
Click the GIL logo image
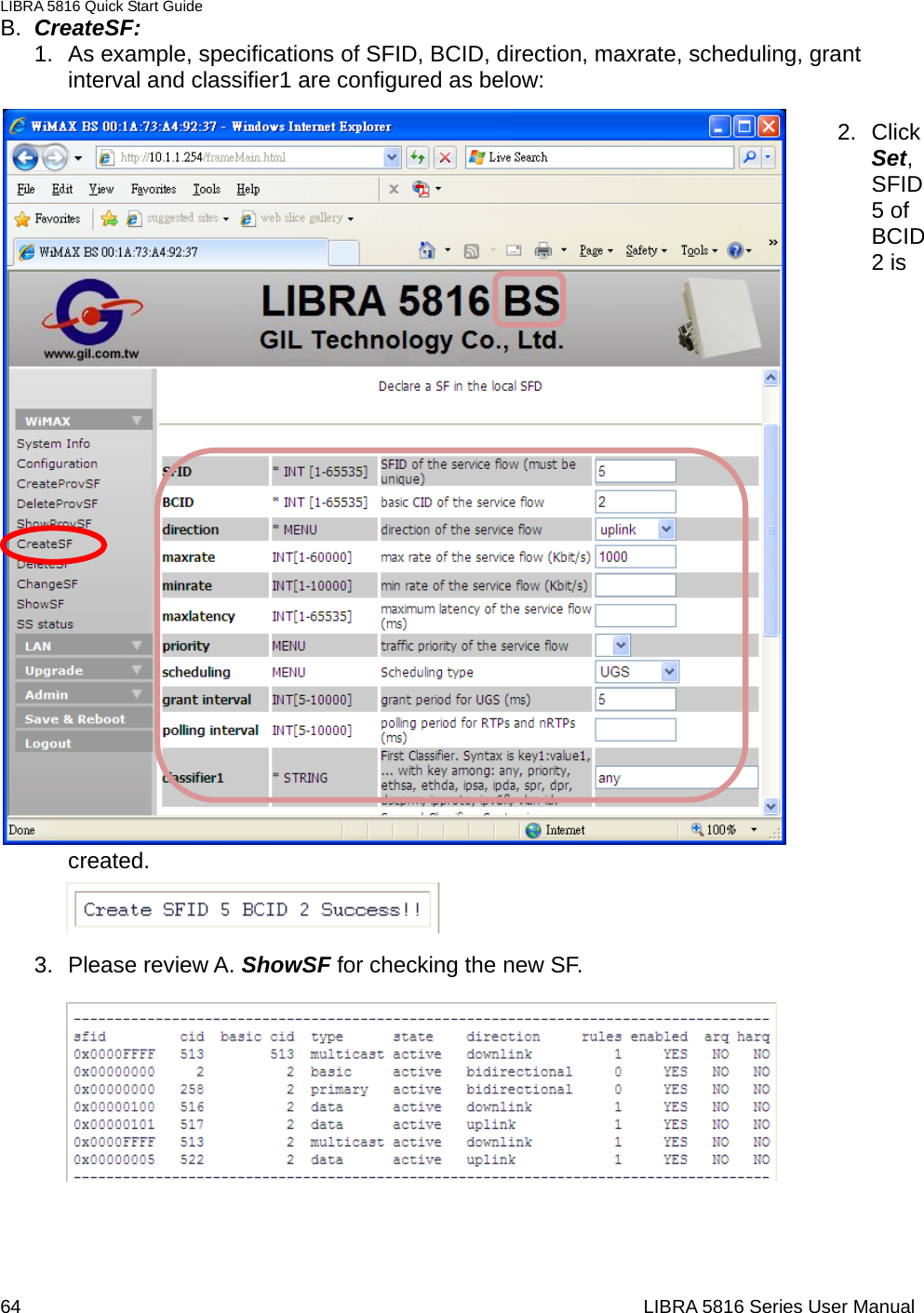point(91,320)
